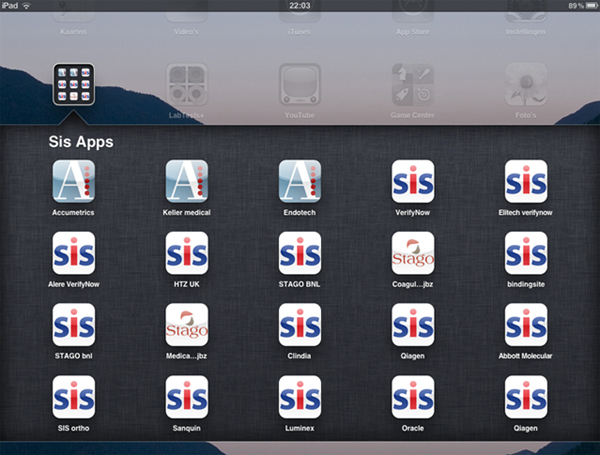Open the Clindia app
Viewport: 600px width, 455px height.
(x=299, y=325)
